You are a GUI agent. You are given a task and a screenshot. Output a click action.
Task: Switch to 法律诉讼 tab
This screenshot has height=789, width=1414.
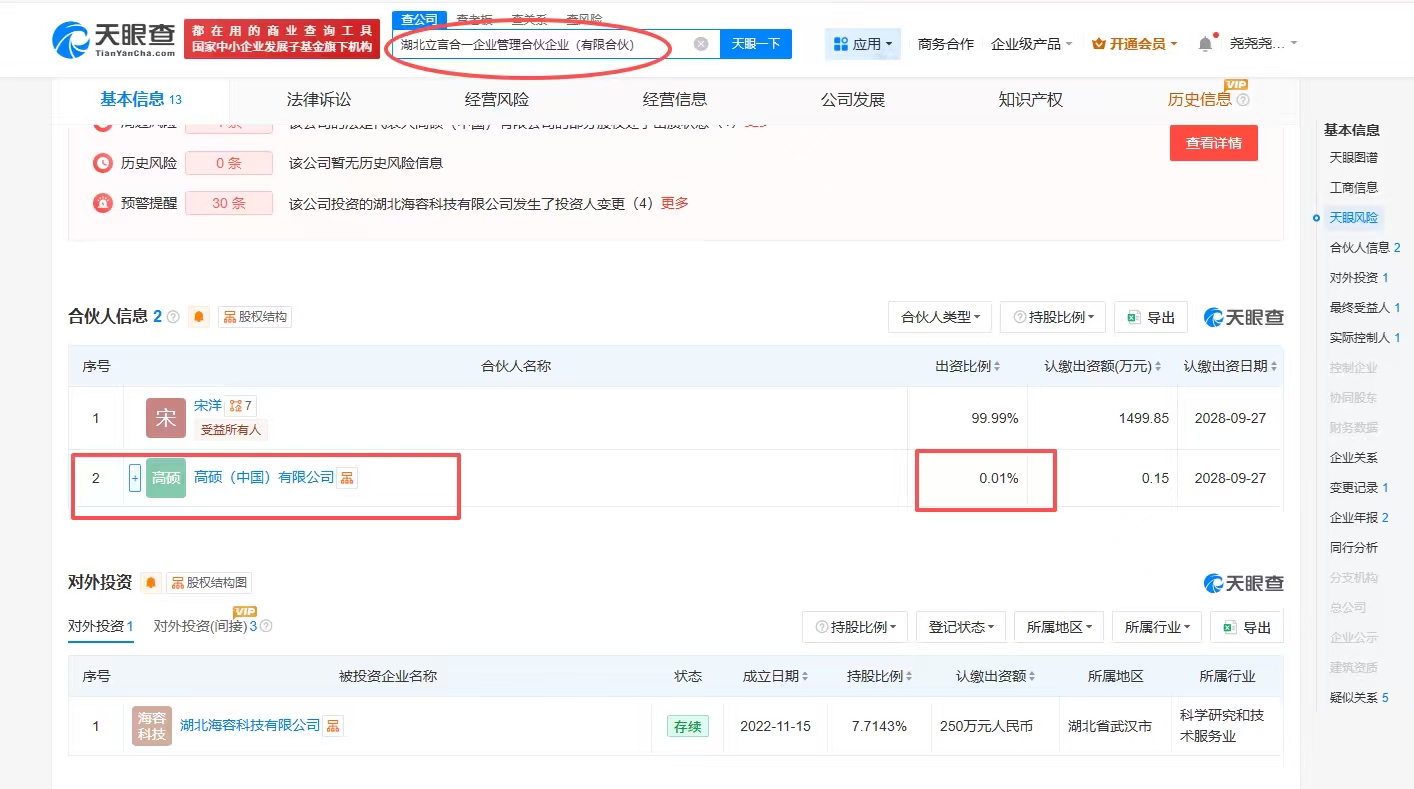tap(319, 99)
